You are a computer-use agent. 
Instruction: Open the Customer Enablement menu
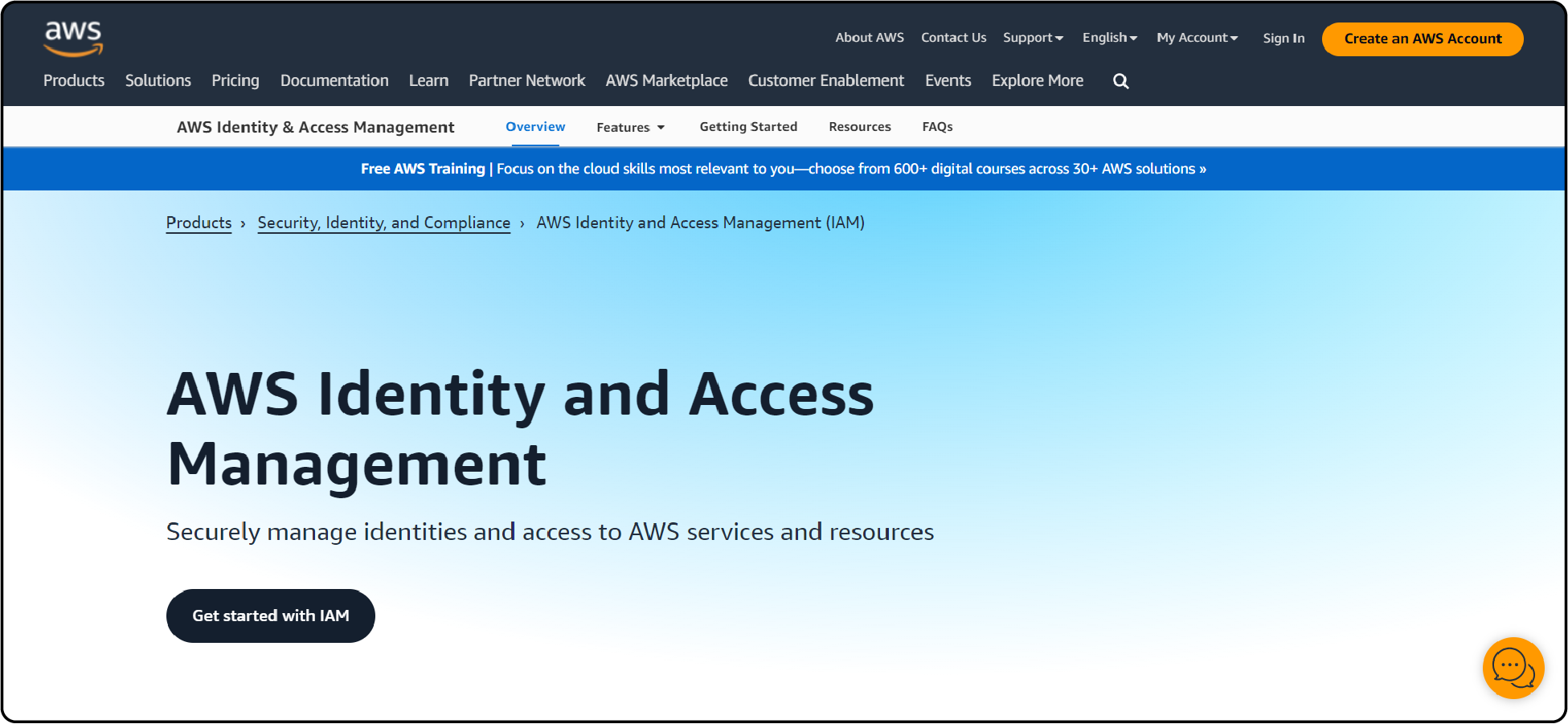tap(826, 80)
